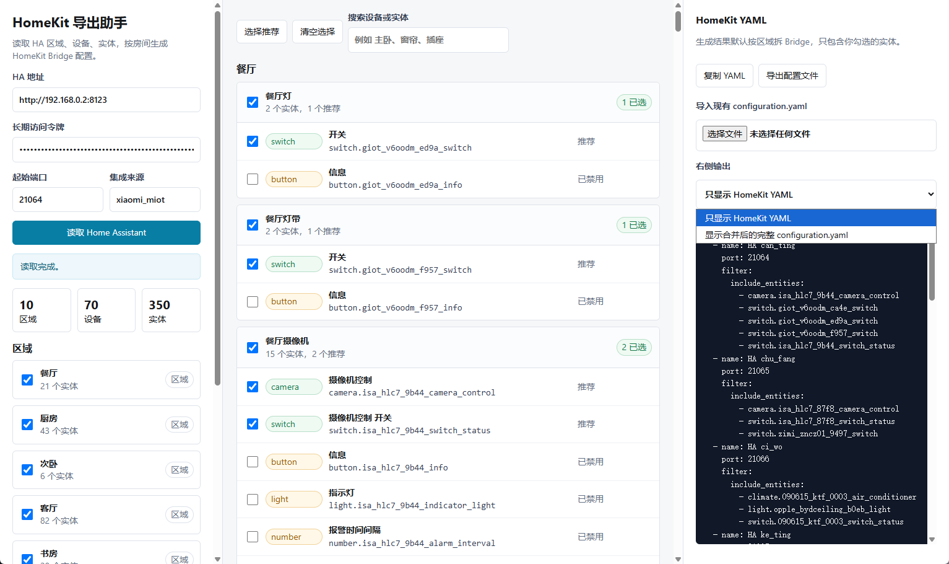Toggle the 客厅 area checkbox
Viewport: 949px width, 564px height.
[27, 514]
